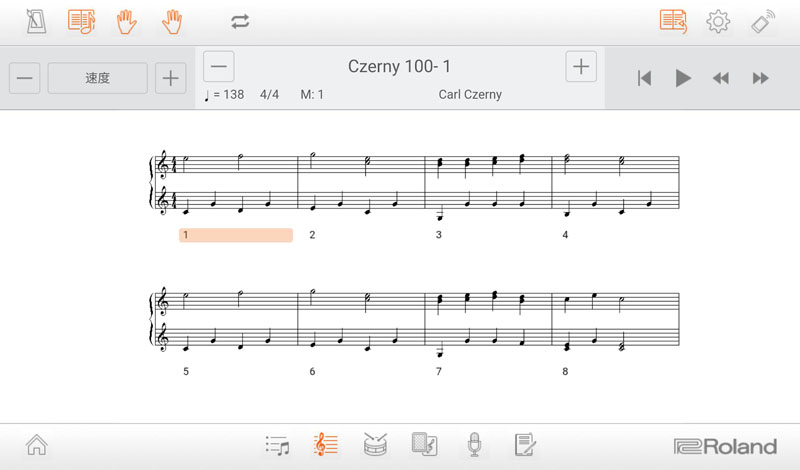The image size is (800, 470).
Task: Open the song list tab
Action: coord(277,445)
